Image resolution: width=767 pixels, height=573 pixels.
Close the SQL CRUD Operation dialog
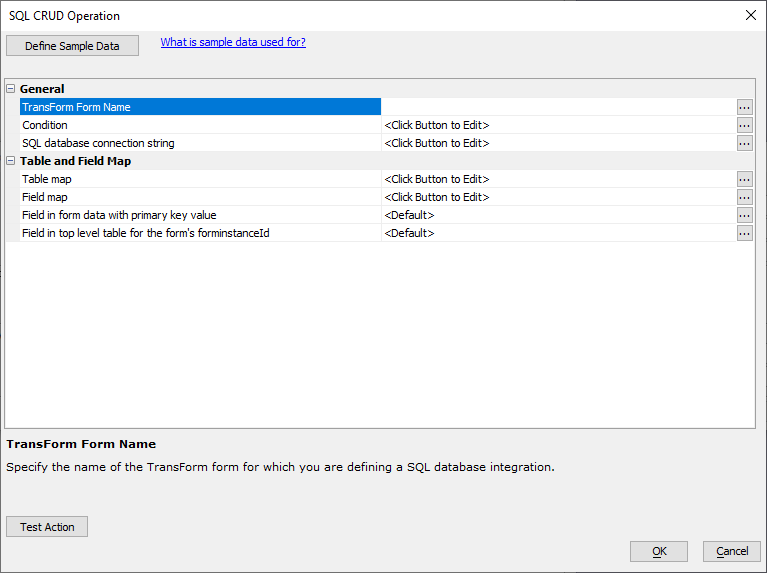tap(751, 16)
